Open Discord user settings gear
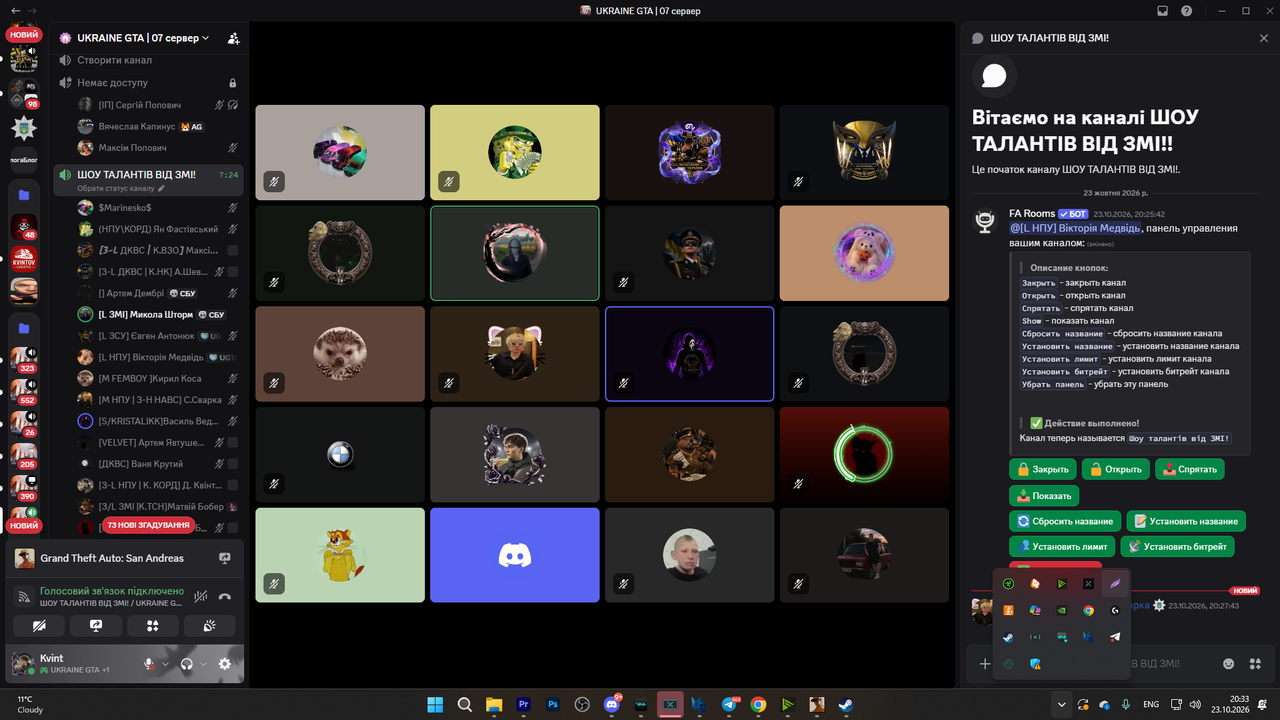This screenshot has width=1280, height=720. click(224, 664)
